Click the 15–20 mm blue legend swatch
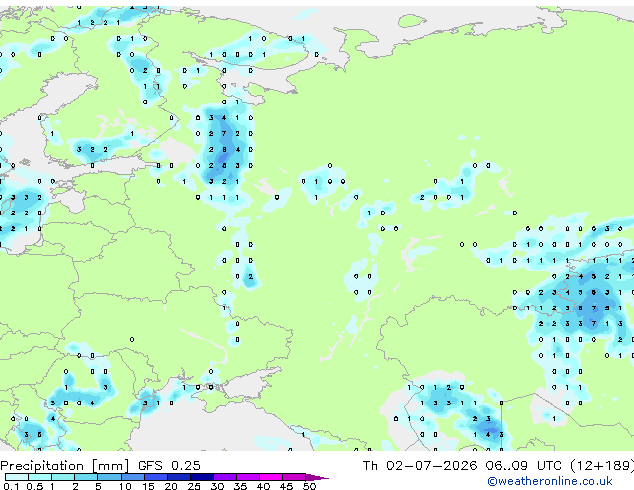This screenshot has height=490, width=634. coord(155,477)
